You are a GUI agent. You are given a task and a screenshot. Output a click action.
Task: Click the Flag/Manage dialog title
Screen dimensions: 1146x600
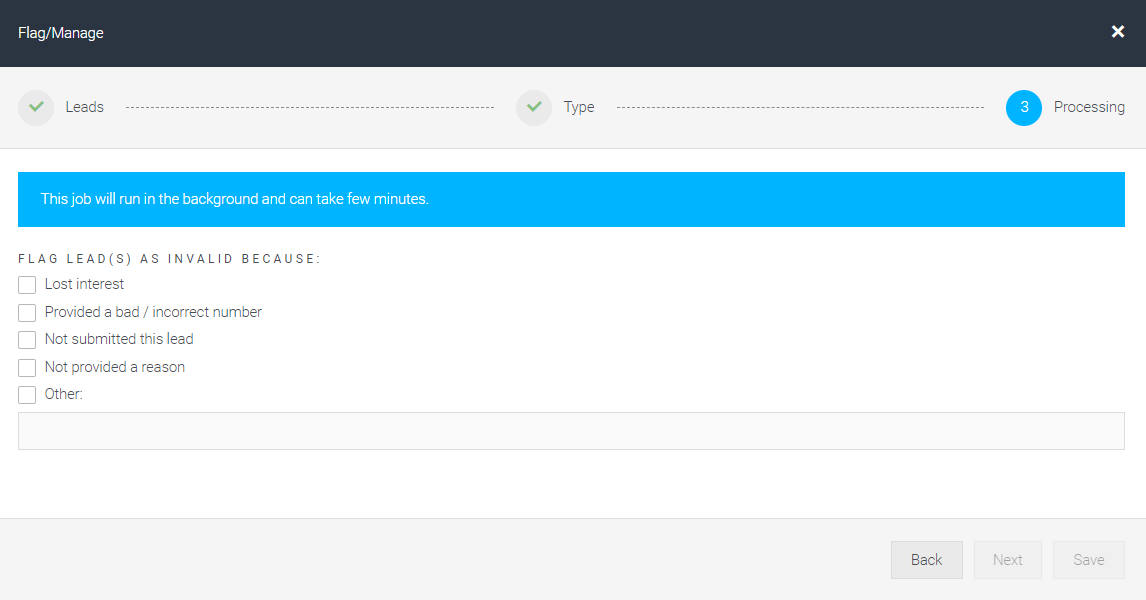pos(61,33)
